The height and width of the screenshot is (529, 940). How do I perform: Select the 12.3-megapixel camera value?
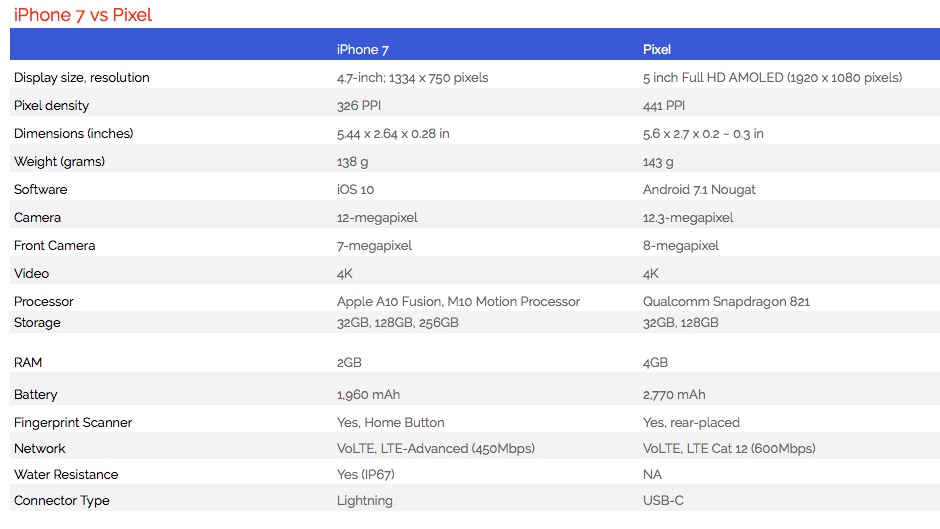(688, 217)
